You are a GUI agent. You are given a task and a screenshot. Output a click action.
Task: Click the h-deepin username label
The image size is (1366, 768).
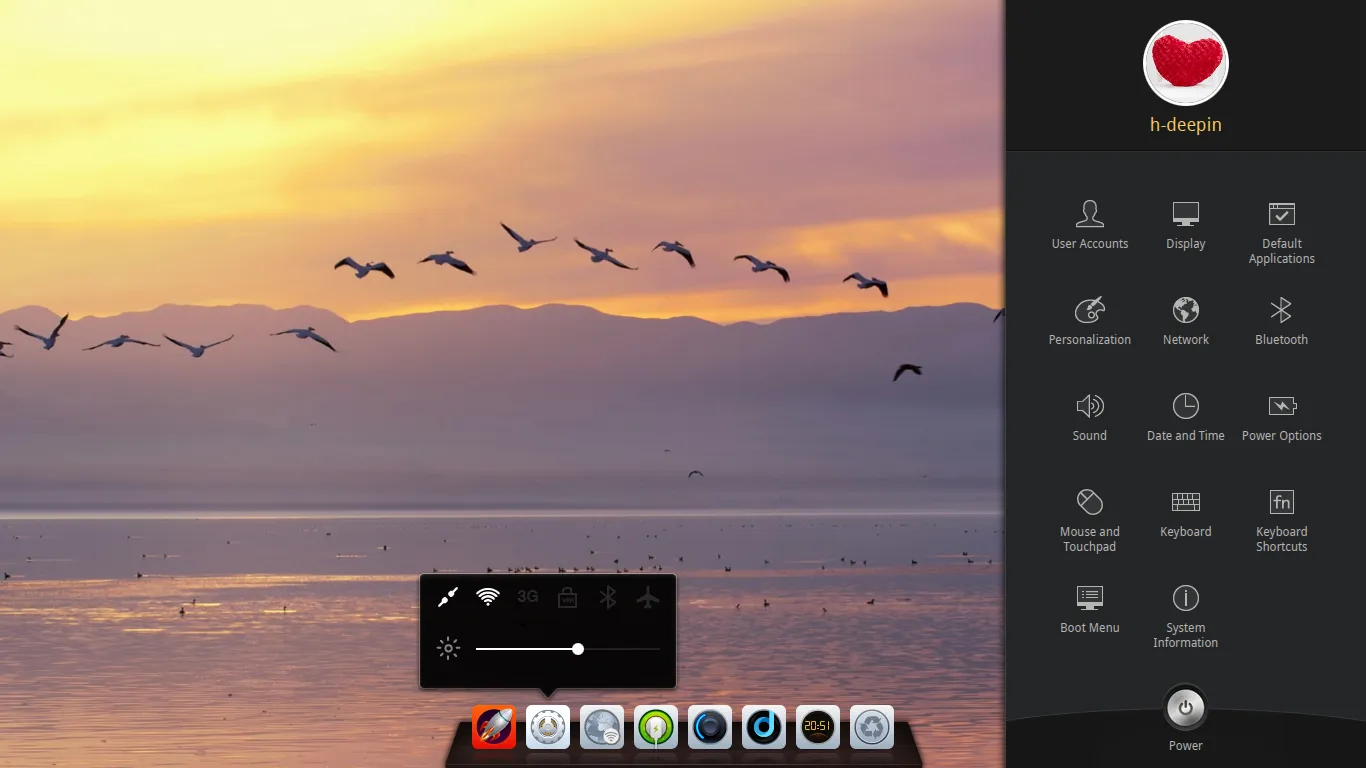(1186, 125)
